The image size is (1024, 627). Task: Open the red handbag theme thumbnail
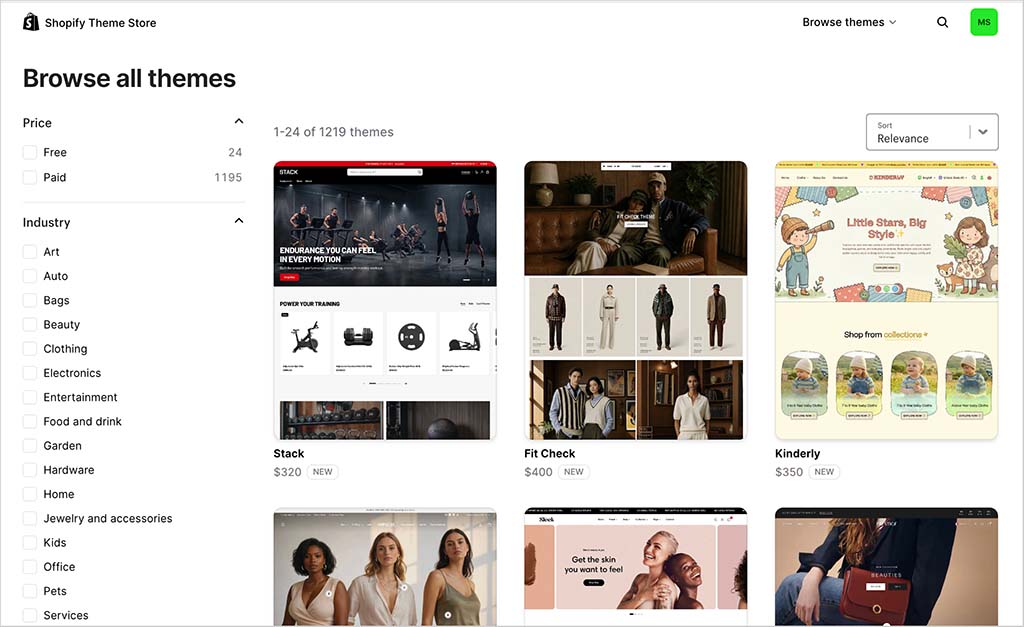[x=886, y=567]
